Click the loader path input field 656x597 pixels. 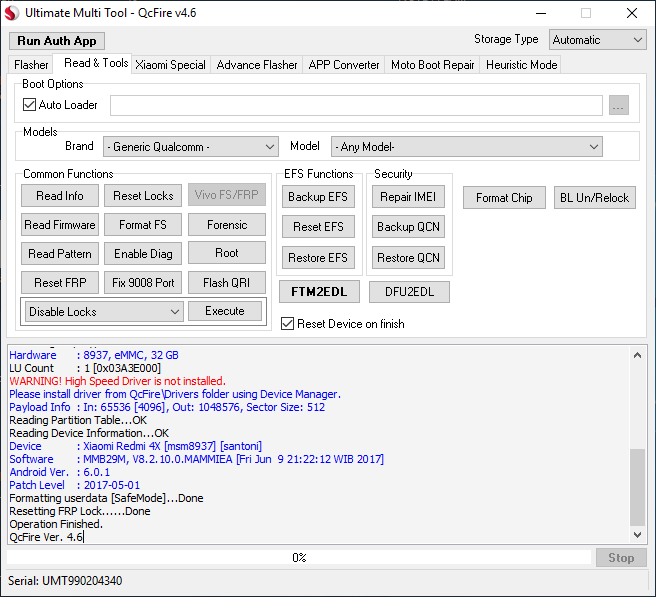pos(356,105)
